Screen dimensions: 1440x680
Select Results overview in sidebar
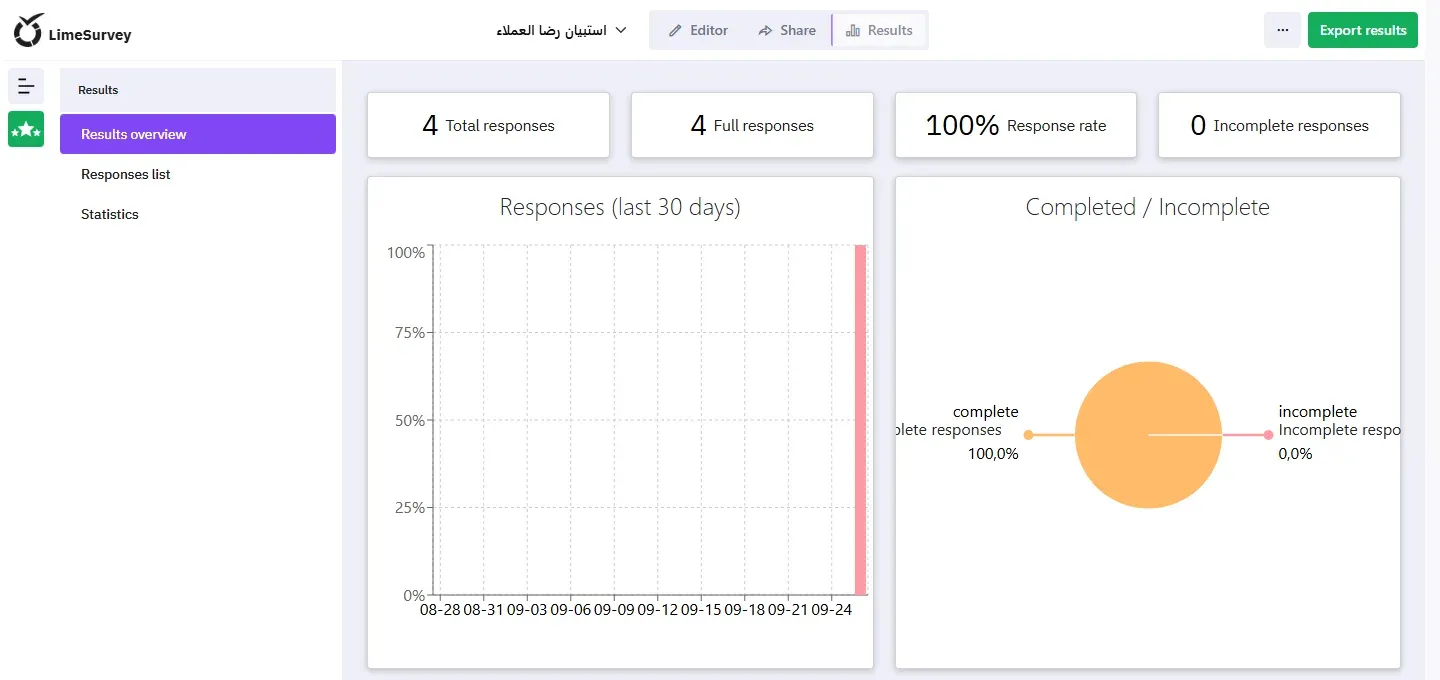pos(198,134)
